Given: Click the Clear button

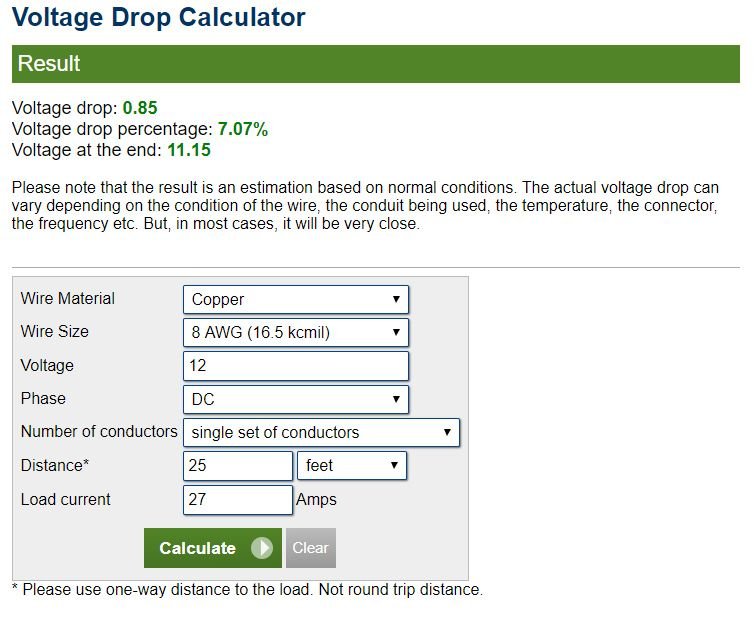Looking at the screenshot, I should 310,548.
